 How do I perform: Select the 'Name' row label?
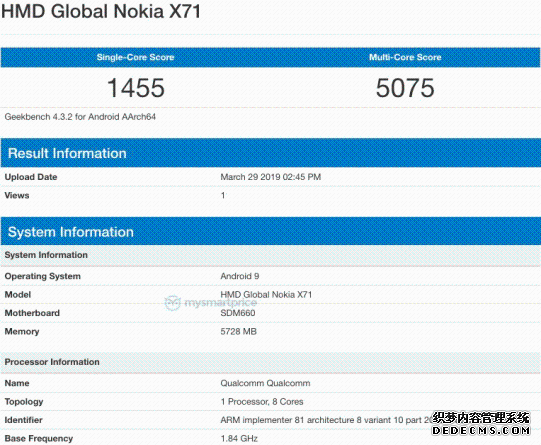coord(17,383)
